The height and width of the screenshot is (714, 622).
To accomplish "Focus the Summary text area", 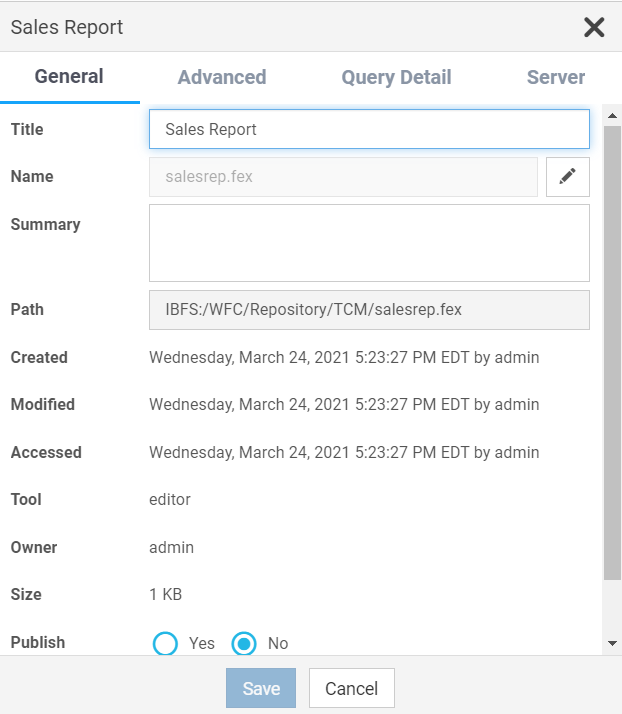I will click(x=369, y=243).
